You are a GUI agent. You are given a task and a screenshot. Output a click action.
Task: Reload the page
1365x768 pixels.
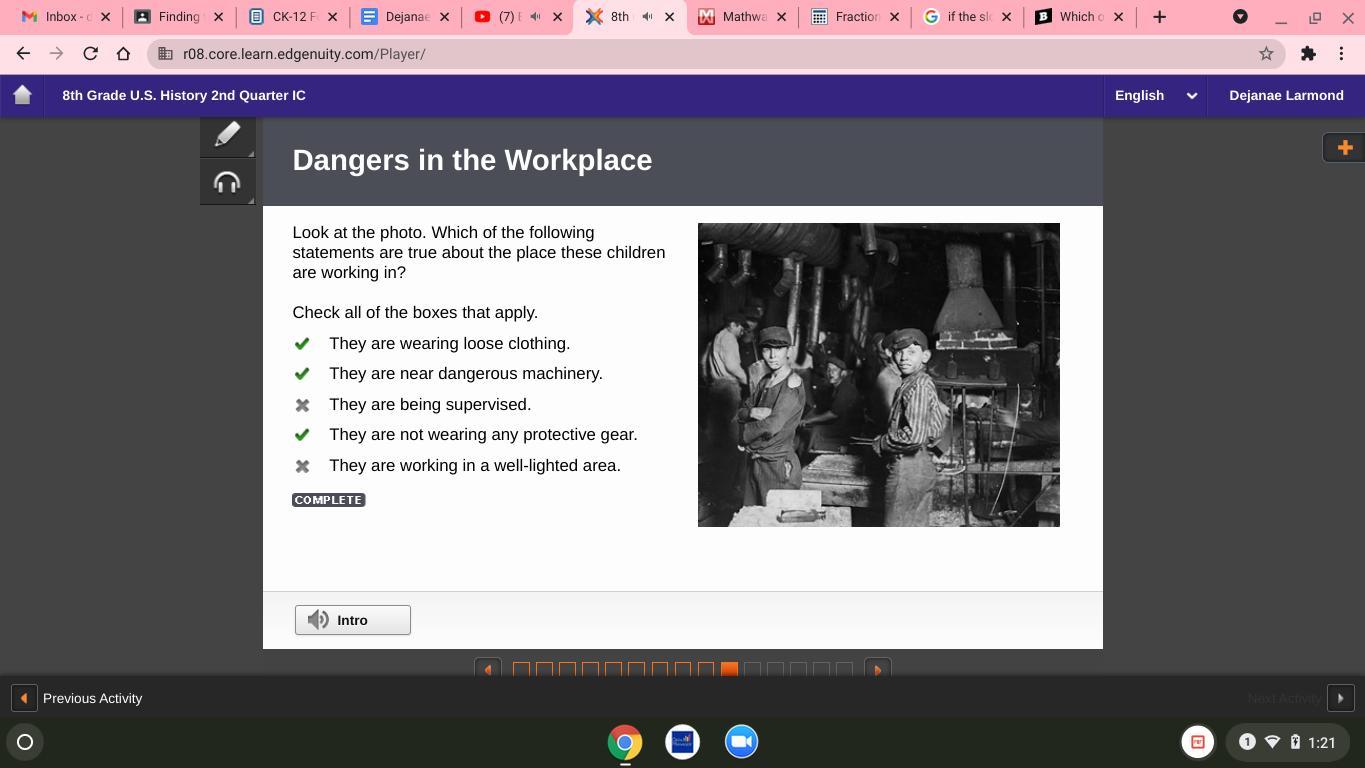click(x=90, y=54)
